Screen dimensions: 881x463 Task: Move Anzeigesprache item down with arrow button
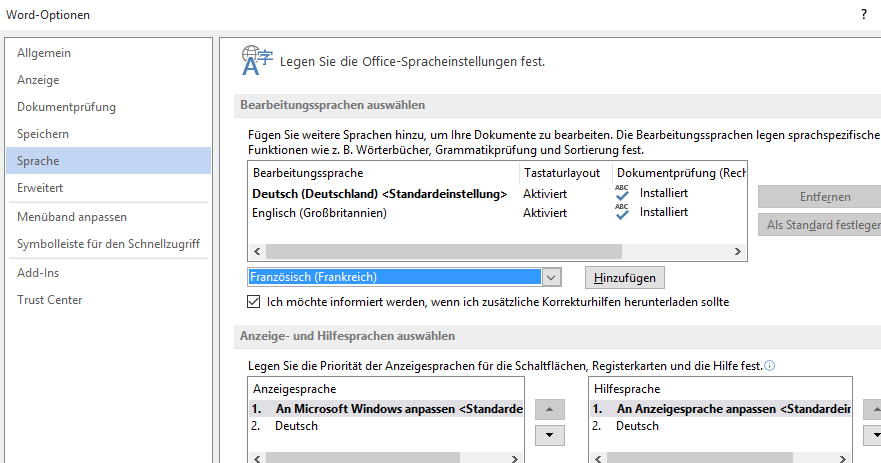tap(550, 435)
